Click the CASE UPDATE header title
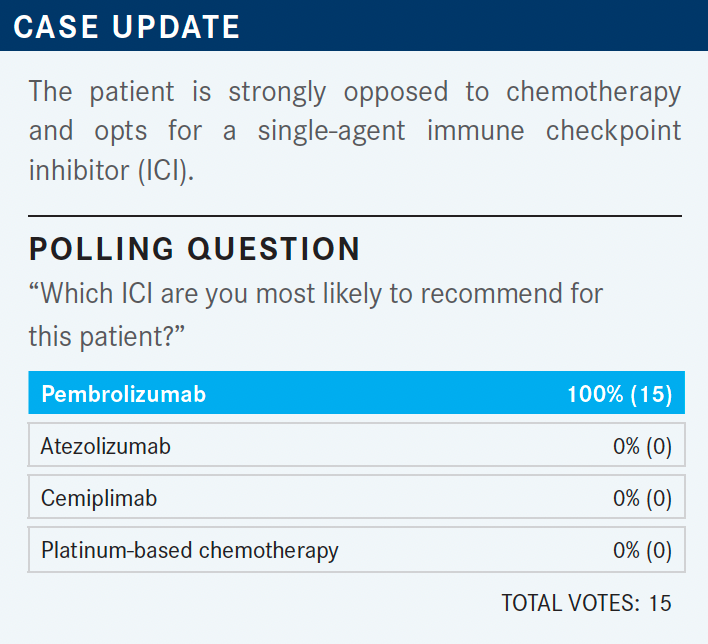 pyautogui.click(x=126, y=27)
